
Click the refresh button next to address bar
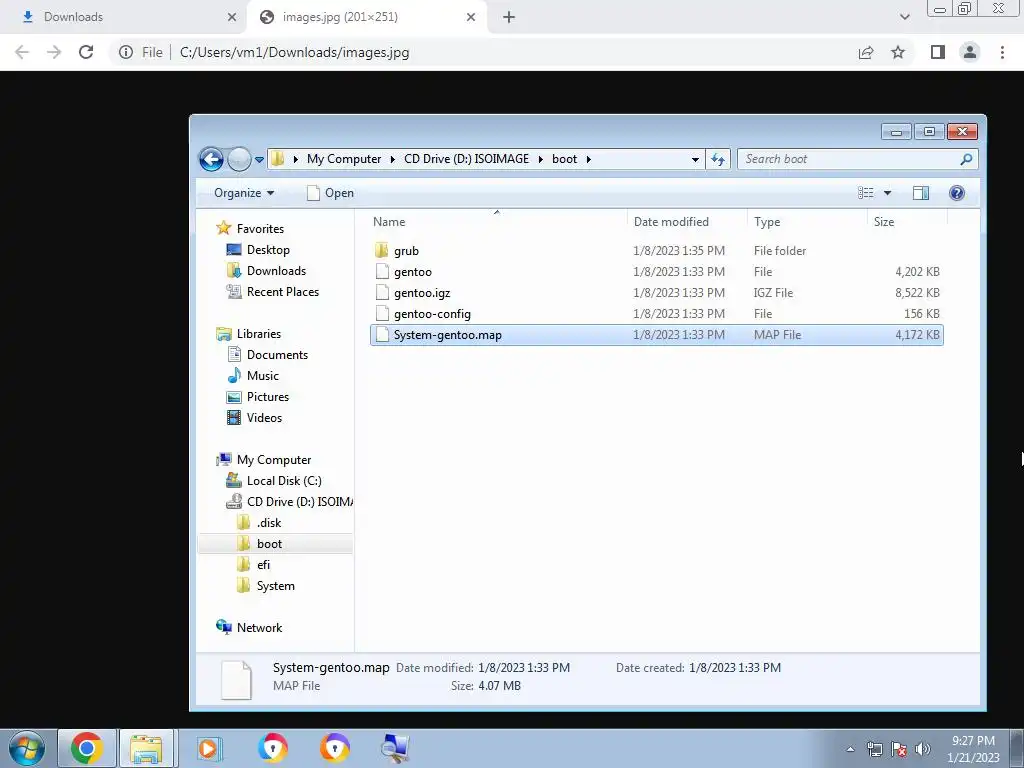tap(718, 159)
